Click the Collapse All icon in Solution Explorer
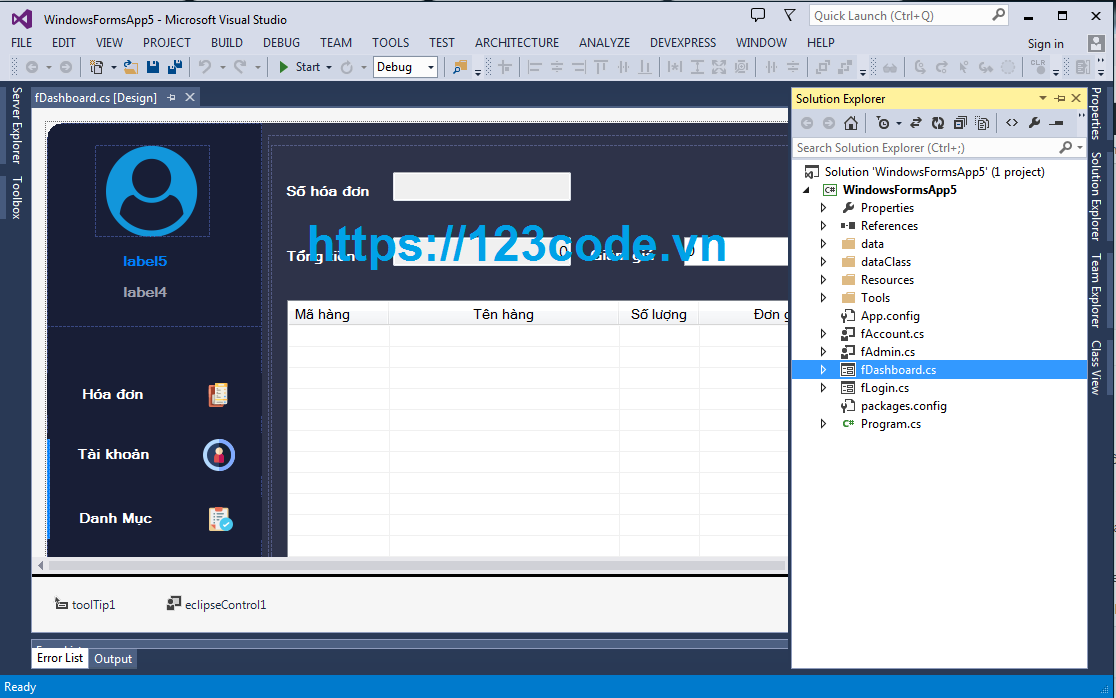The image size is (1116, 698). click(959, 122)
